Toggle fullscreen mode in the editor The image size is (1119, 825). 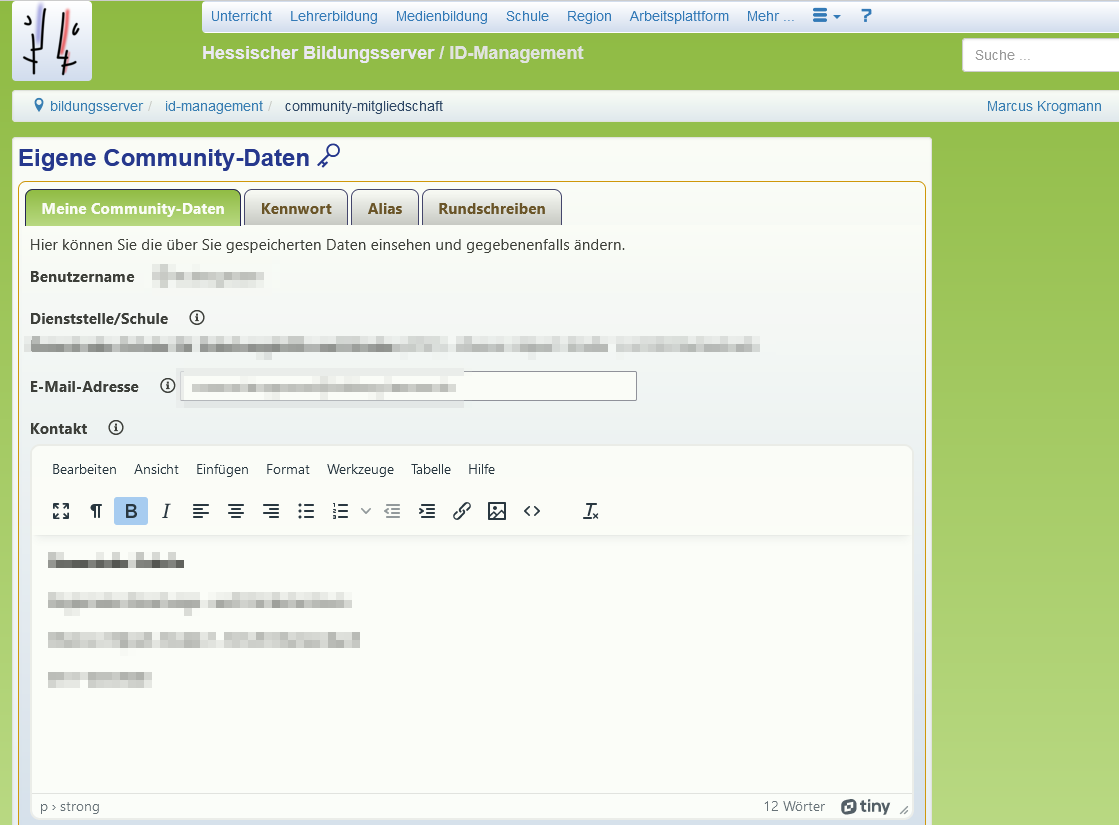coord(61,511)
